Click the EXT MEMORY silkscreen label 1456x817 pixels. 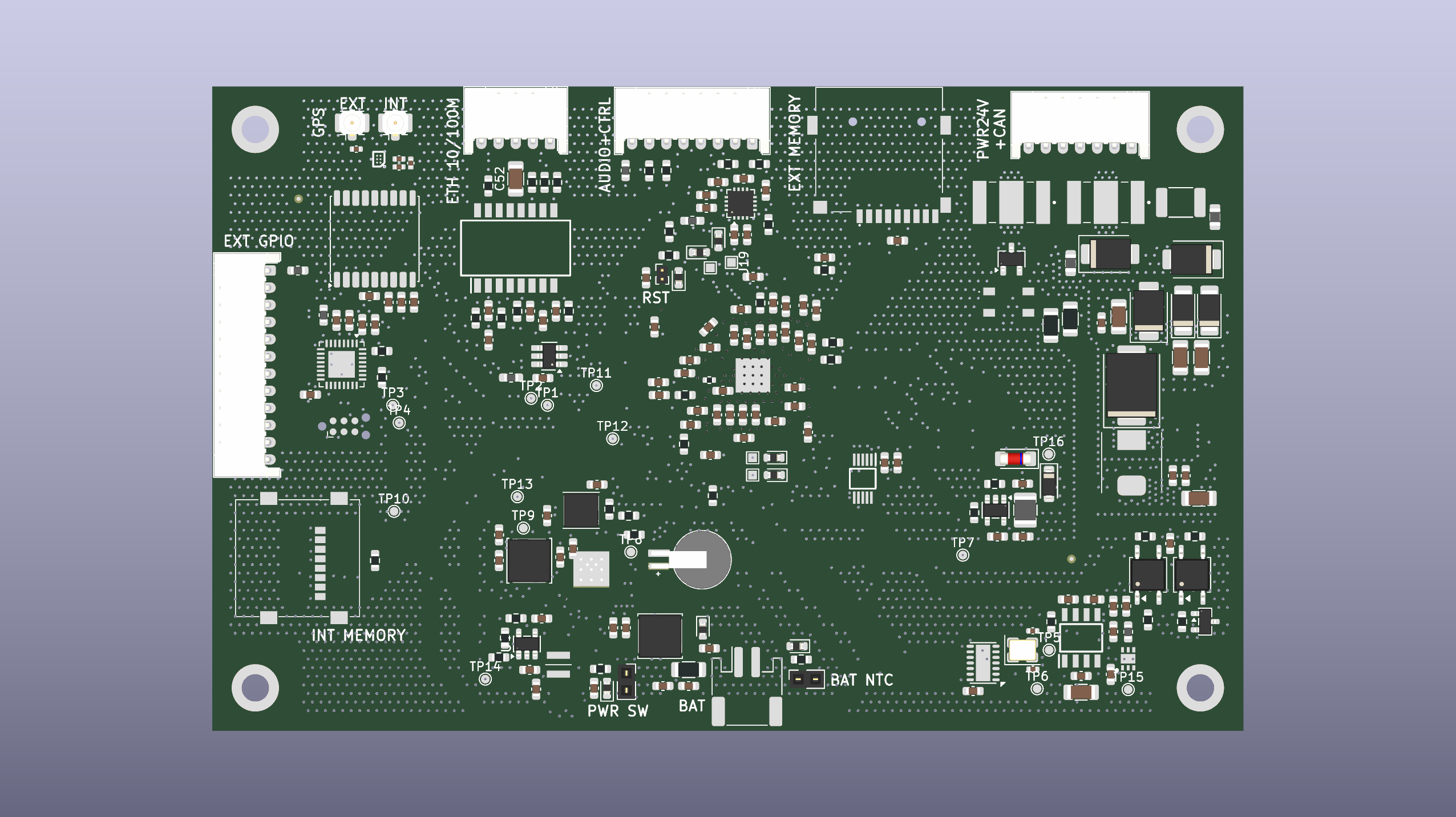click(x=795, y=143)
